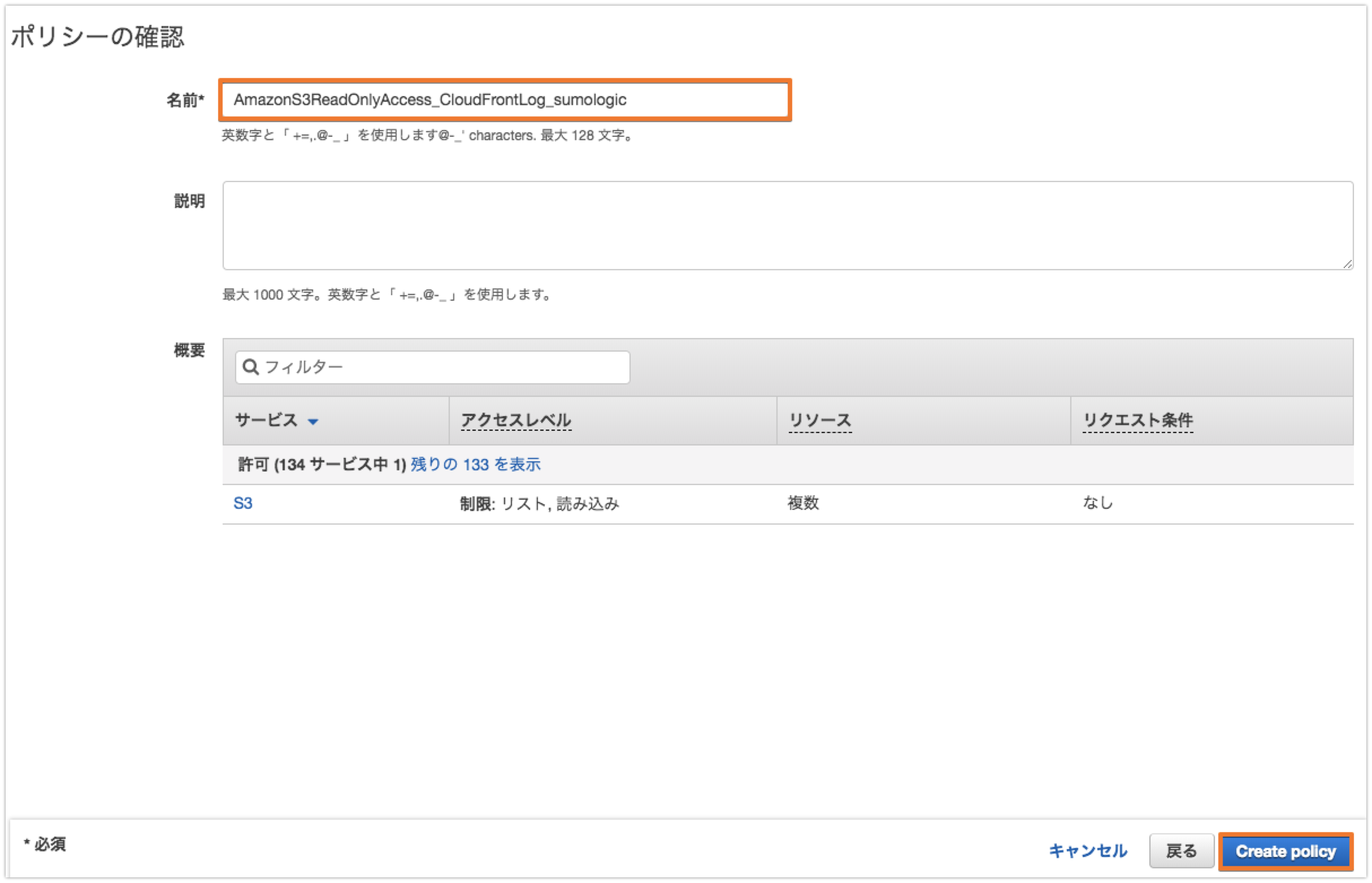Click the Create policy button

click(x=1286, y=852)
